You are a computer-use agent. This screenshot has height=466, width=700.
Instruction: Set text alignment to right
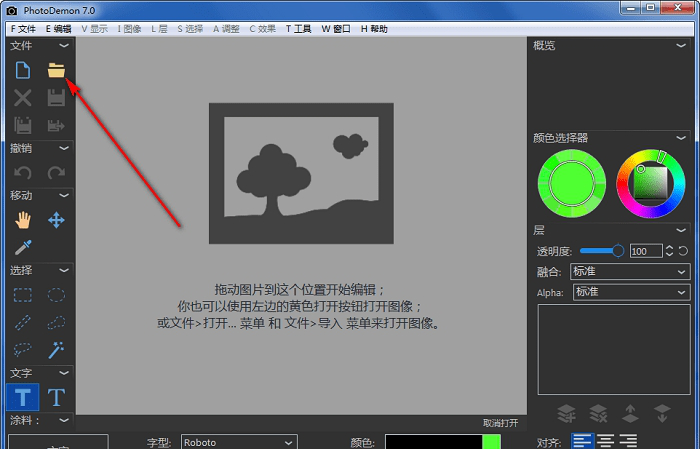tap(628, 441)
